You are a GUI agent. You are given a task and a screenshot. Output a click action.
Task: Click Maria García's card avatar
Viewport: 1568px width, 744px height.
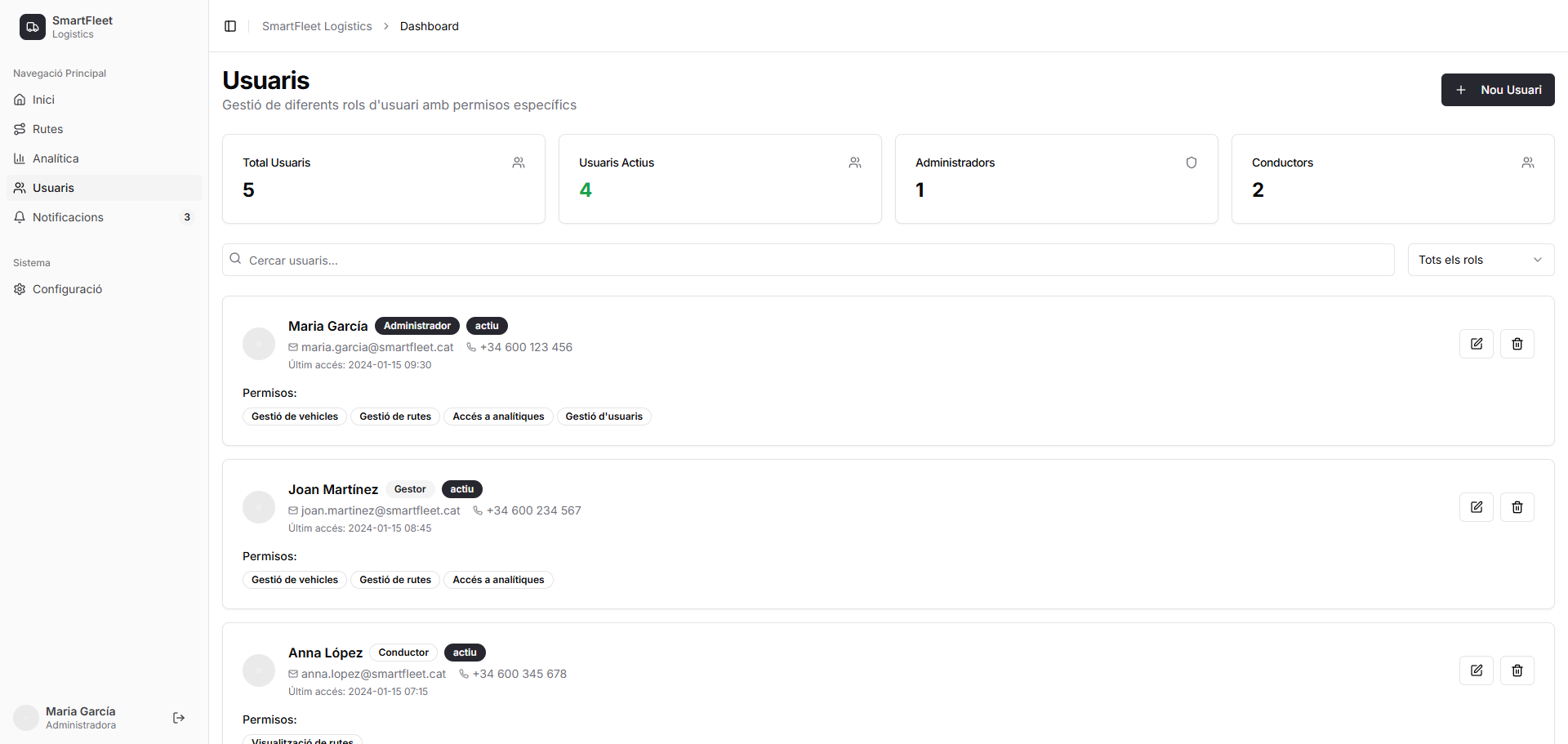point(259,344)
